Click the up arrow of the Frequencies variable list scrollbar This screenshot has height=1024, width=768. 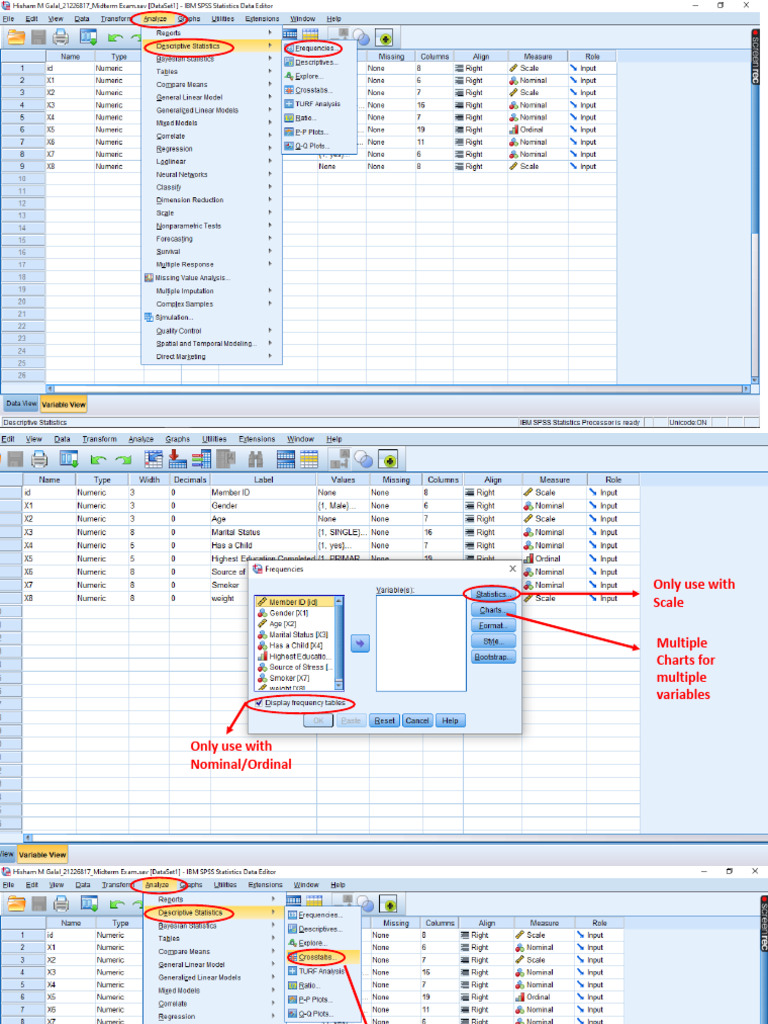[339, 601]
